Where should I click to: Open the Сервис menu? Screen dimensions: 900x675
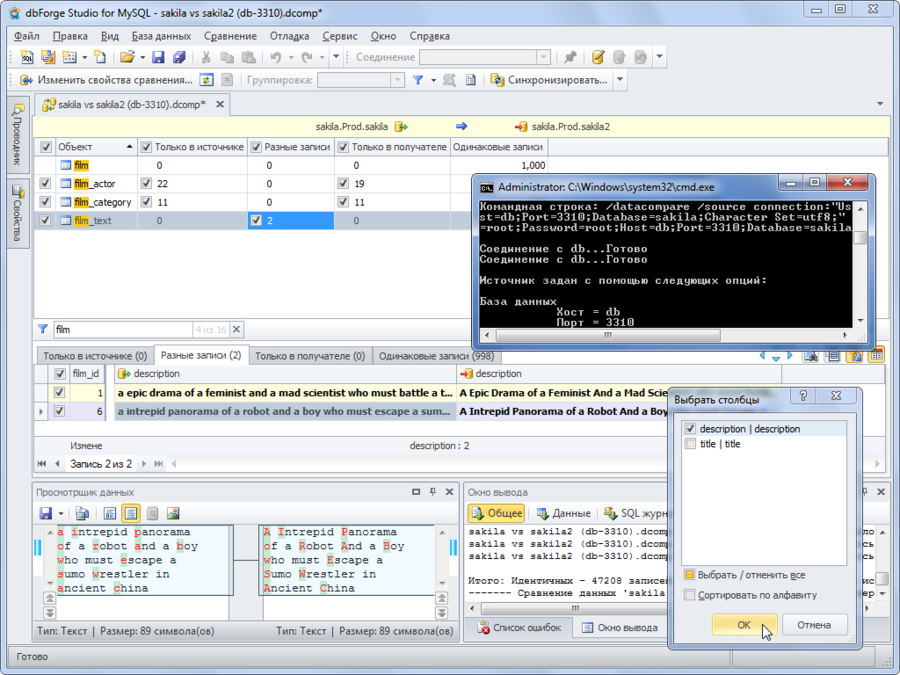tap(340, 36)
